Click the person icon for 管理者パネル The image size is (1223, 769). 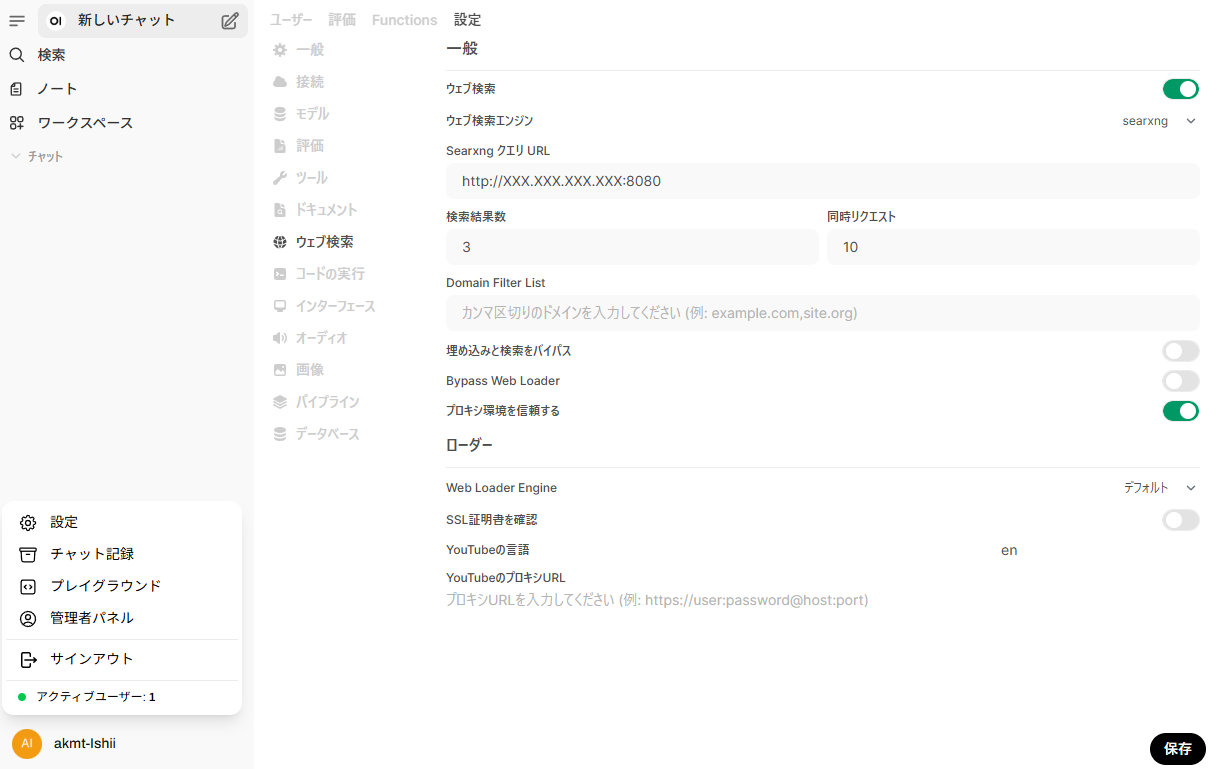[28, 619]
